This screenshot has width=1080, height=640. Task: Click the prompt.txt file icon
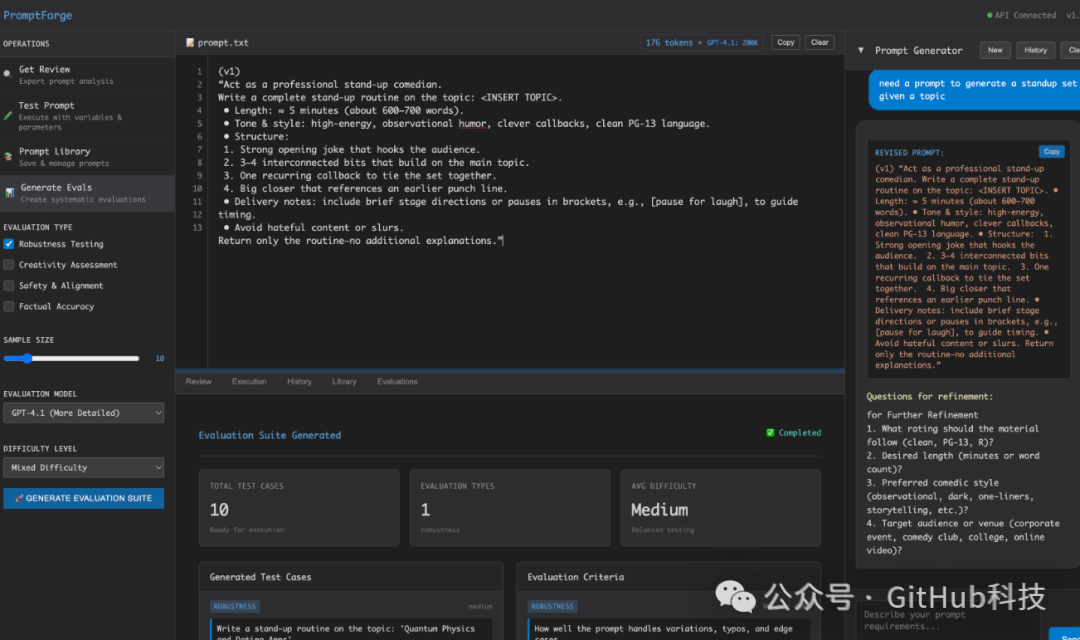coord(190,43)
